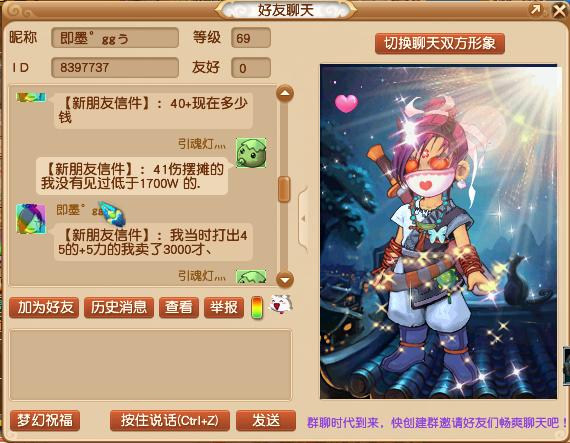
Task: Open the red-yellow-green text color bar
Action: [257, 308]
